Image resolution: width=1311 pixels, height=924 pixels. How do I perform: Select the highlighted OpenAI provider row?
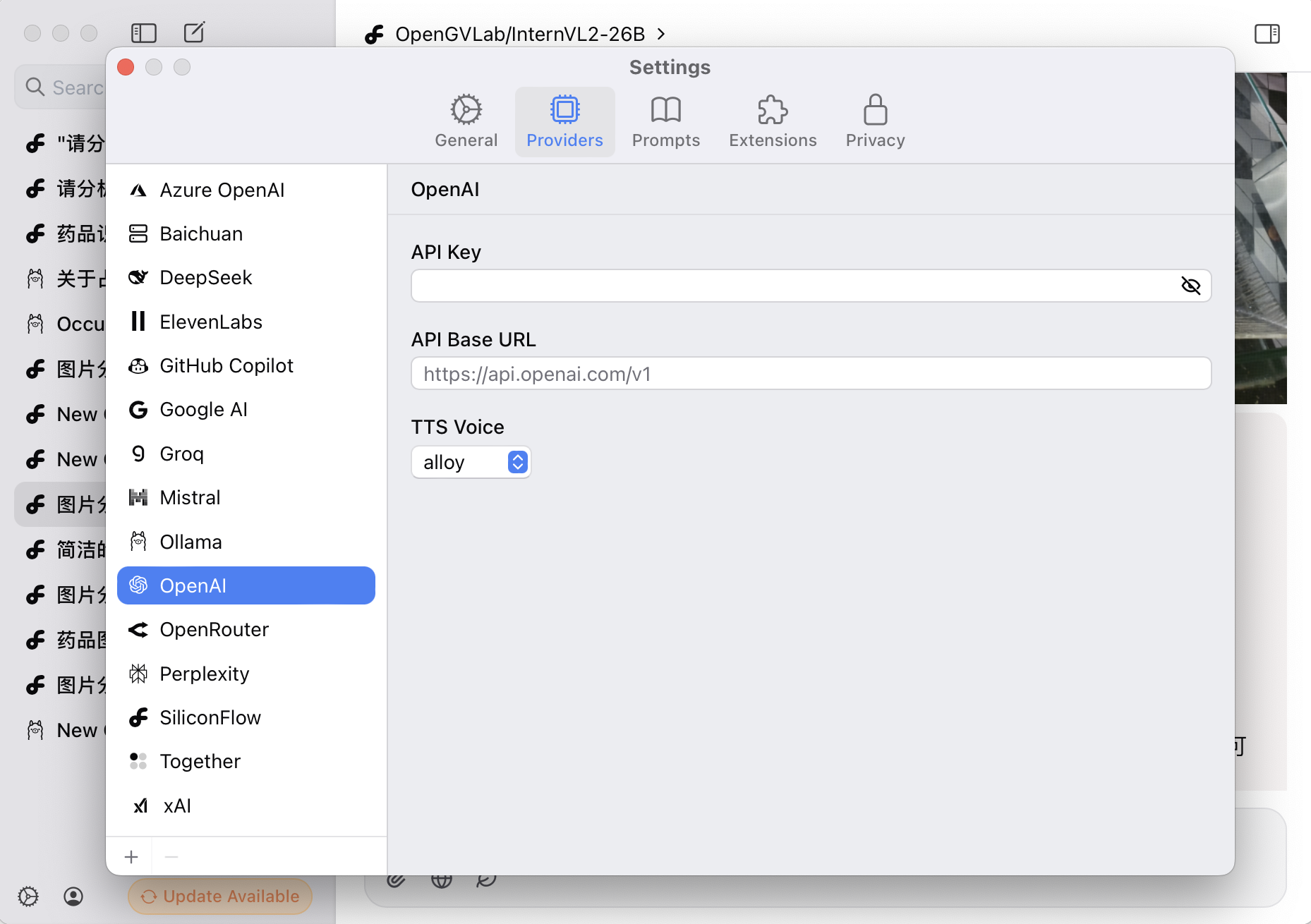[246, 585]
